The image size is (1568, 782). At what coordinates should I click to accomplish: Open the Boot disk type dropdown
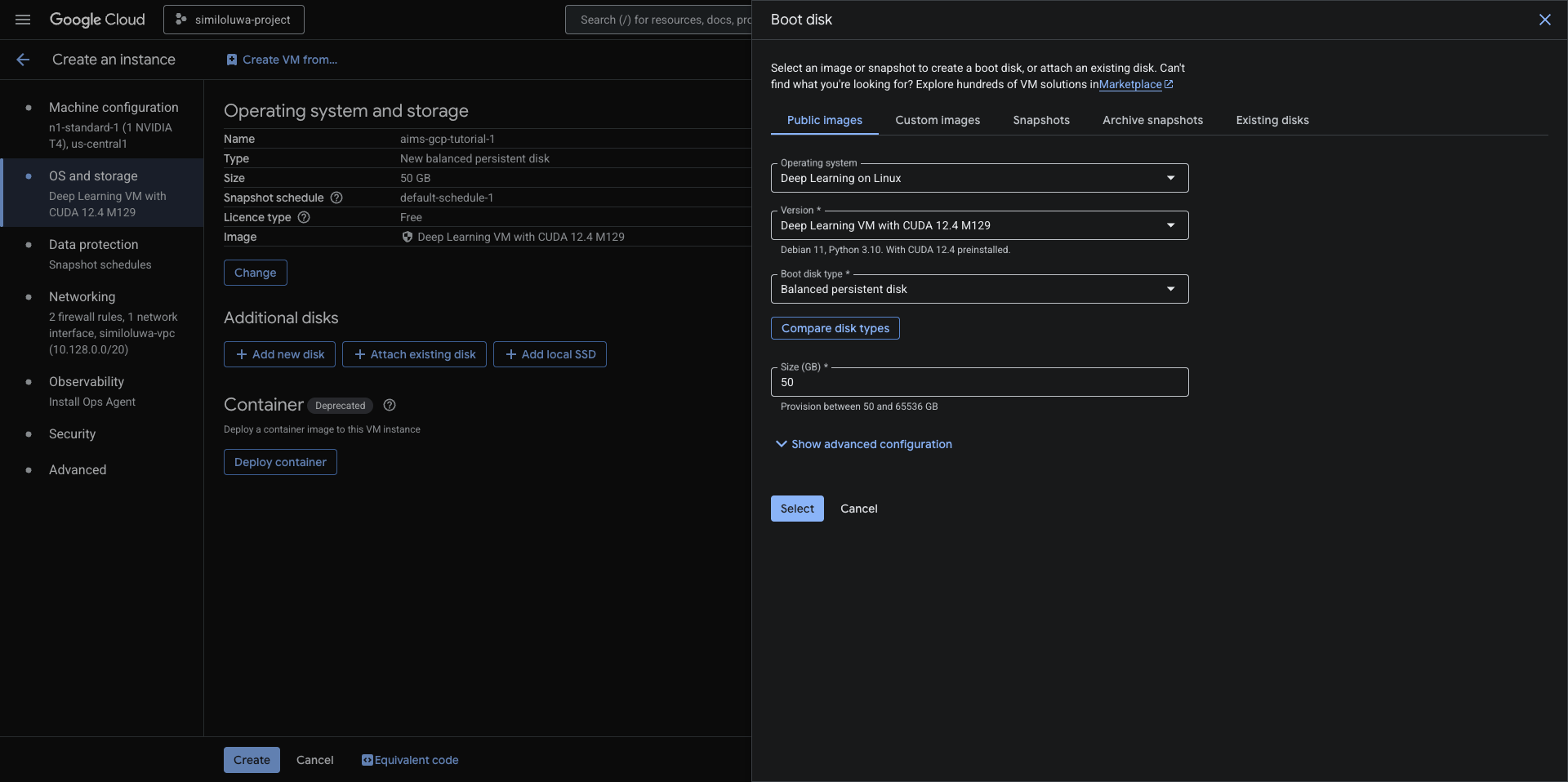[x=978, y=289]
